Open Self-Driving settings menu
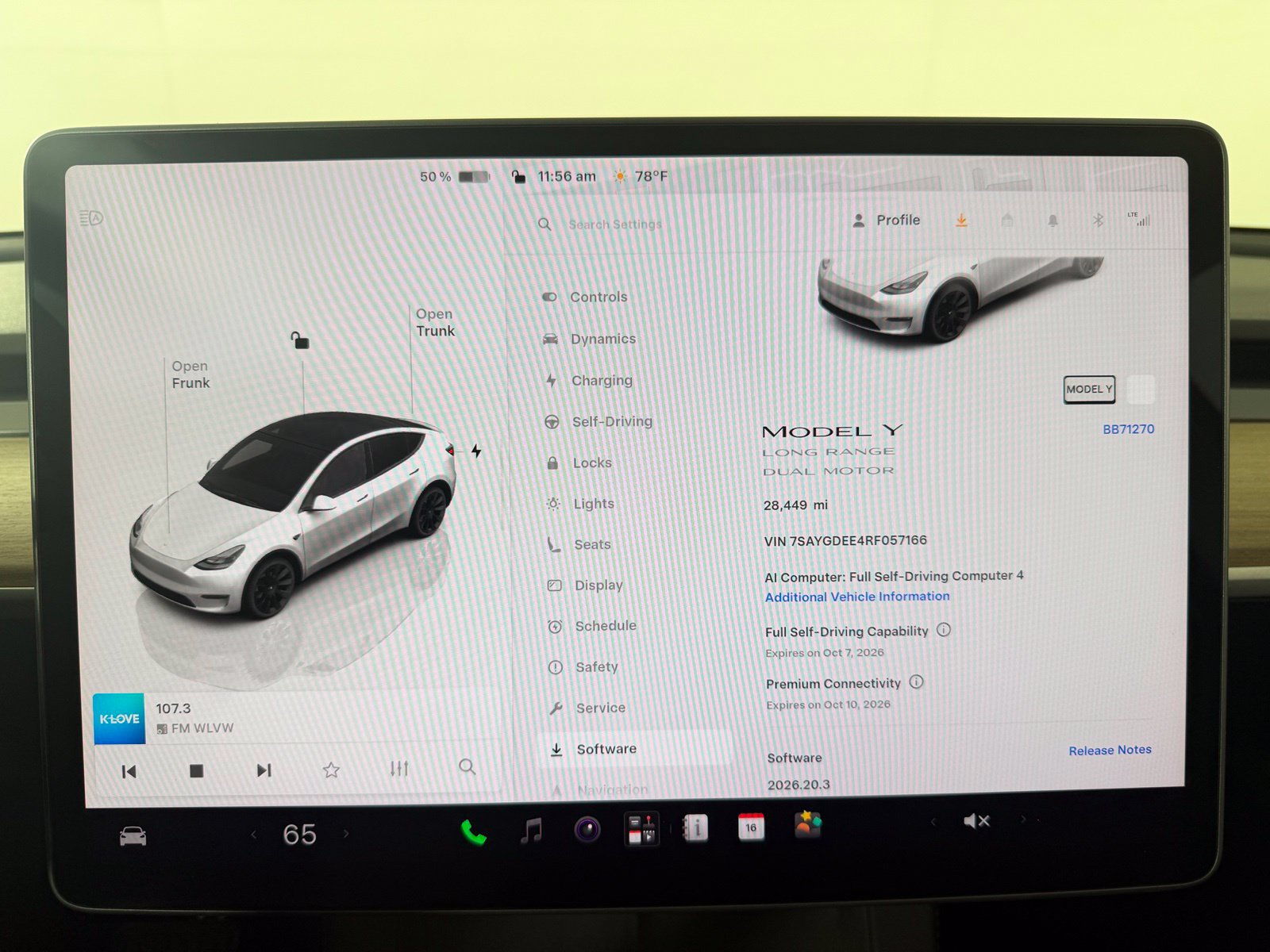Screen dimensions: 1270x952 click(598, 422)
